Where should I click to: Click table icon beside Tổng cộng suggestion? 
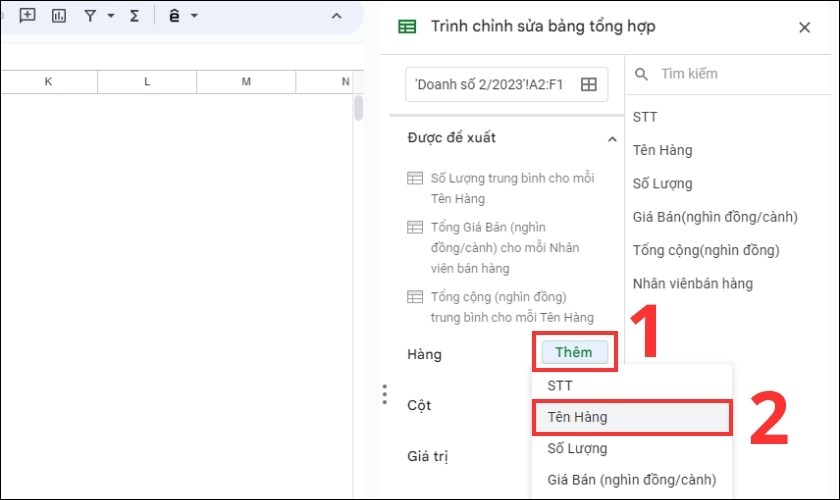point(415,296)
